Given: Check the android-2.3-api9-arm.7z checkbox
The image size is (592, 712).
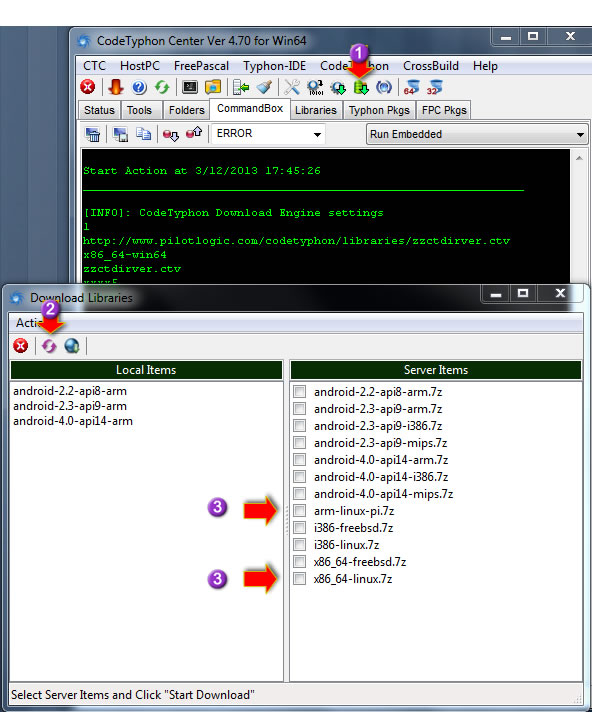Looking at the screenshot, I should pyautogui.click(x=300, y=408).
